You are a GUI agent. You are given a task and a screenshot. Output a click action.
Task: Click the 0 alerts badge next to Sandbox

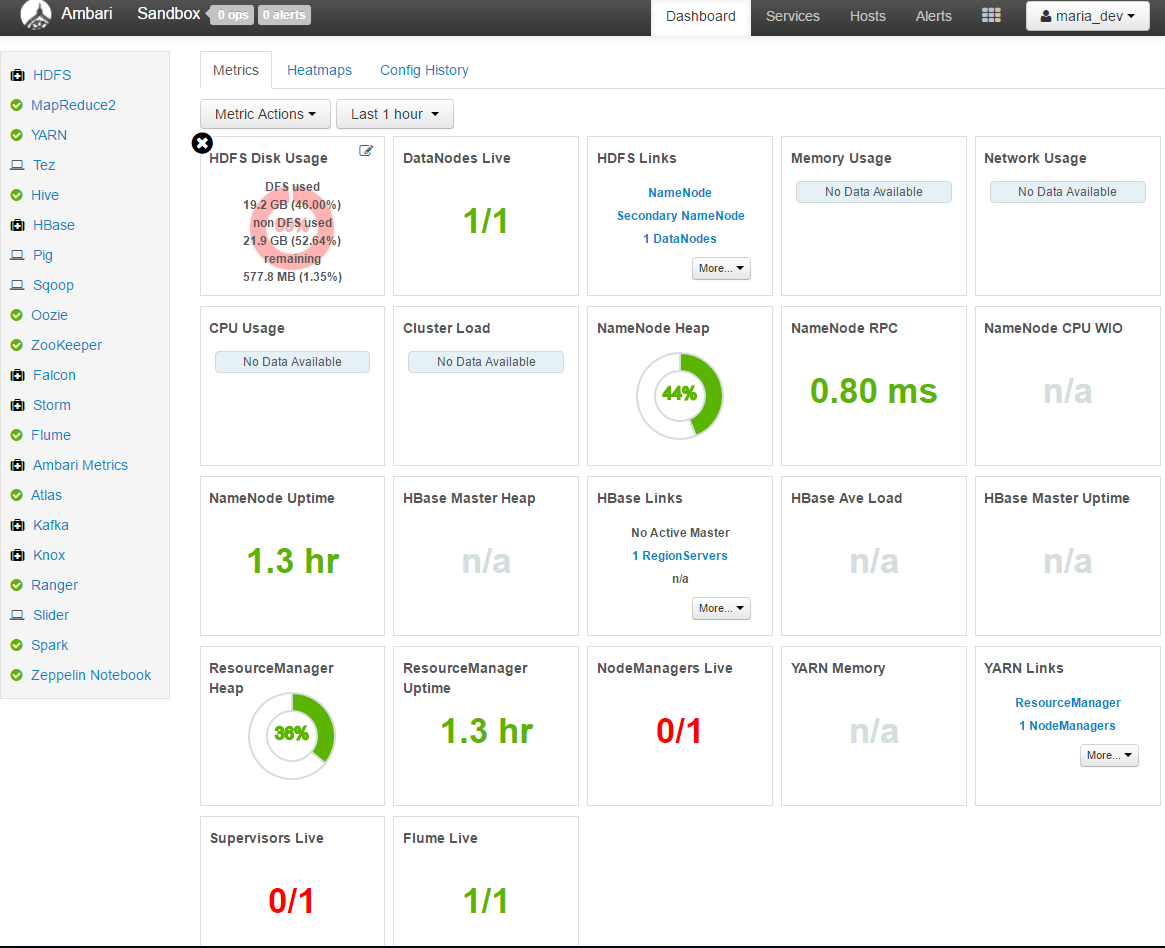(283, 14)
